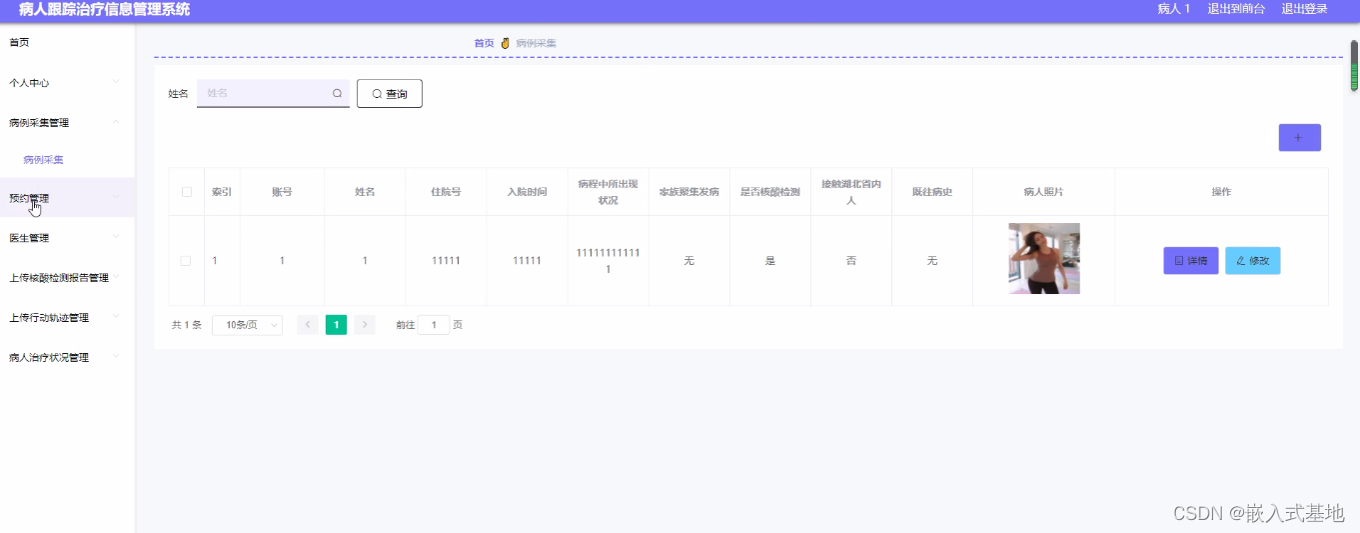The height and width of the screenshot is (533, 1360).
Task: Click the 索引 column header
Action: 222,192
